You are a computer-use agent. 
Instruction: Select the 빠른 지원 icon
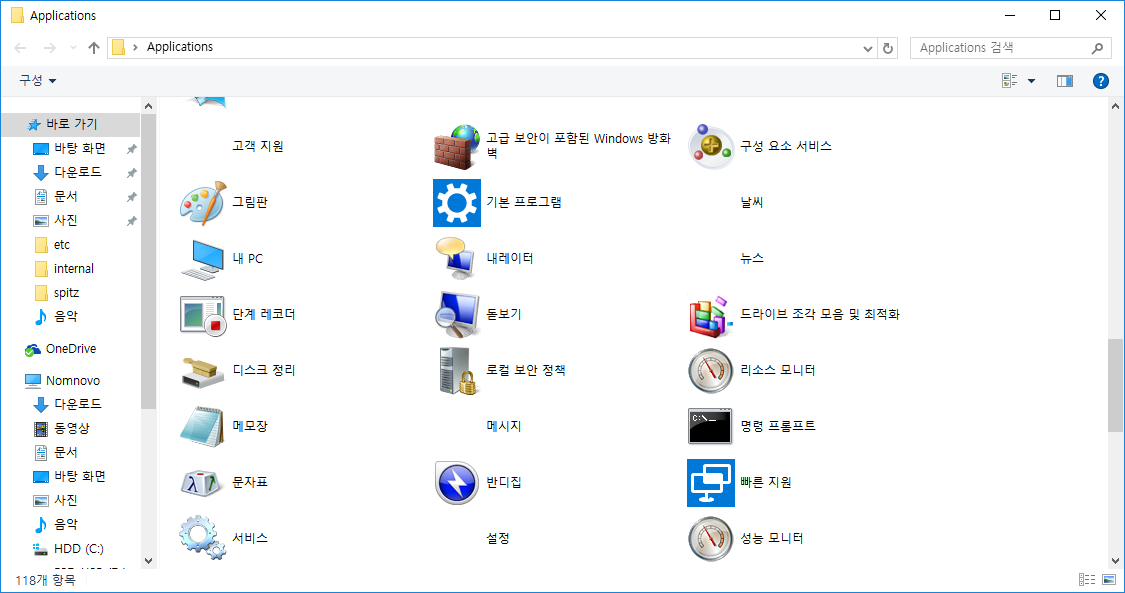(710, 483)
